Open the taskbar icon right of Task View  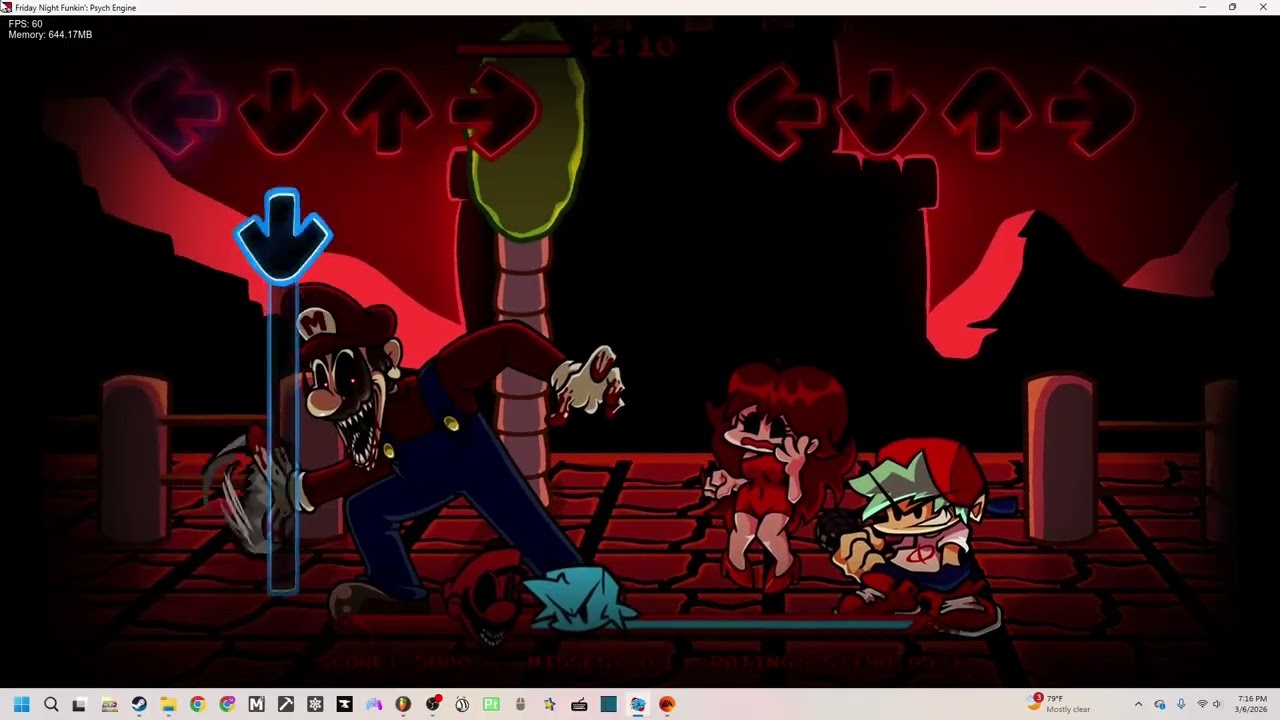pos(110,704)
